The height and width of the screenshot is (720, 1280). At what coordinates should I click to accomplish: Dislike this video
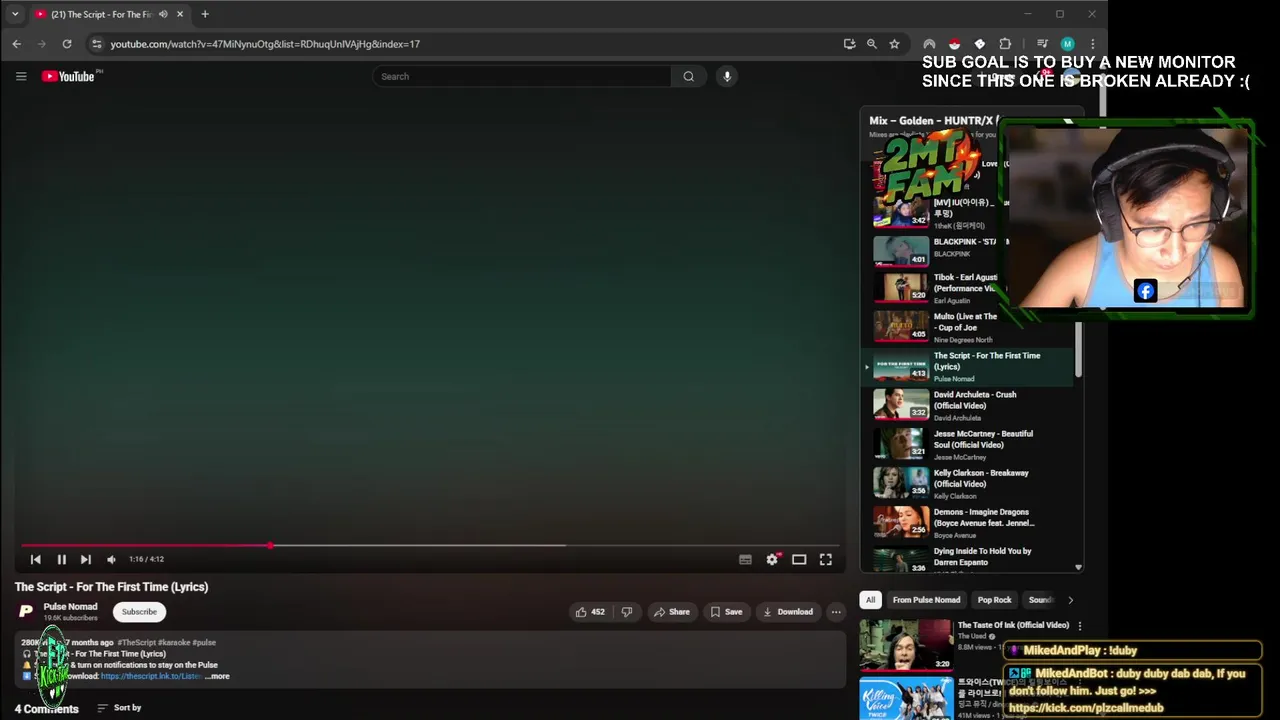pyautogui.click(x=627, y=612)
